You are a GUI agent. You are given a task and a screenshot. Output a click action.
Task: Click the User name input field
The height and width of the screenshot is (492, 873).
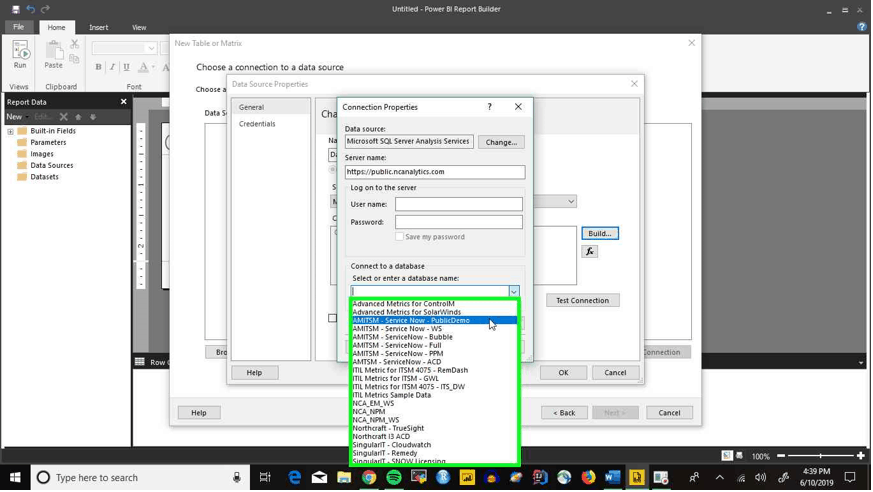(x=459, y=204)
